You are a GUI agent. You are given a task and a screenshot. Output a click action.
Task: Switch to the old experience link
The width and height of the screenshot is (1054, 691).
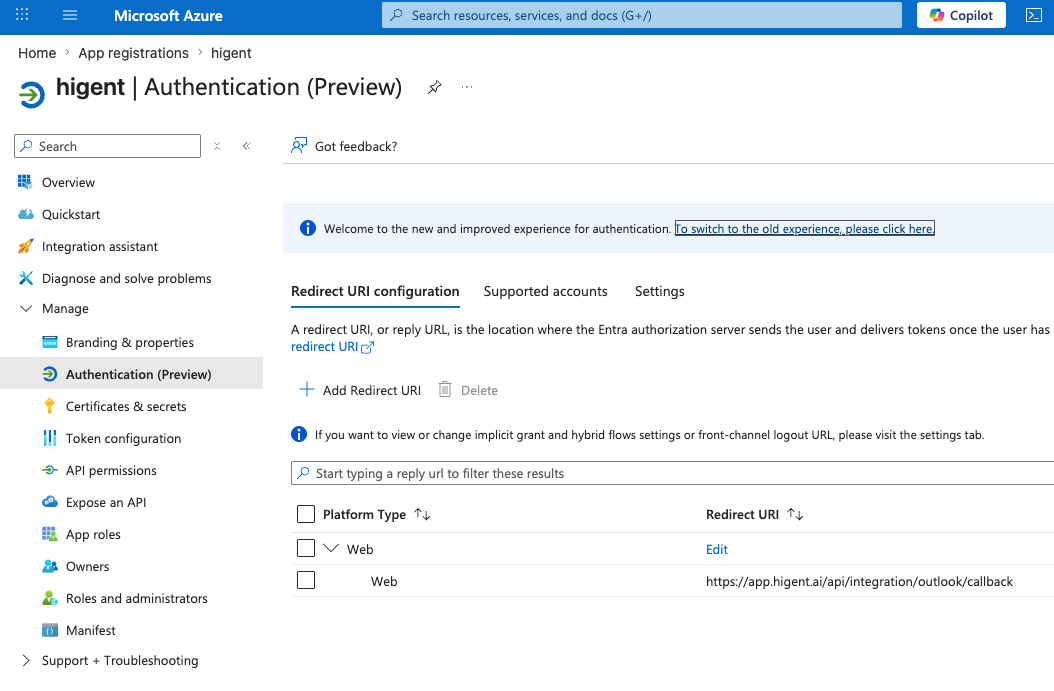click(x=805, y=229)
